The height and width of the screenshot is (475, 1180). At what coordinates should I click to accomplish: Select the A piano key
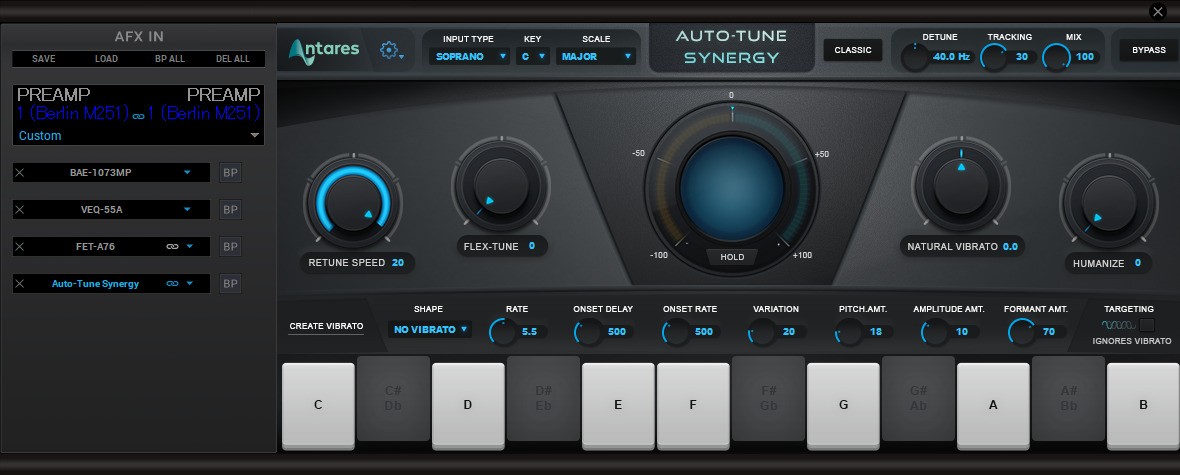click(x=993, y=405)
